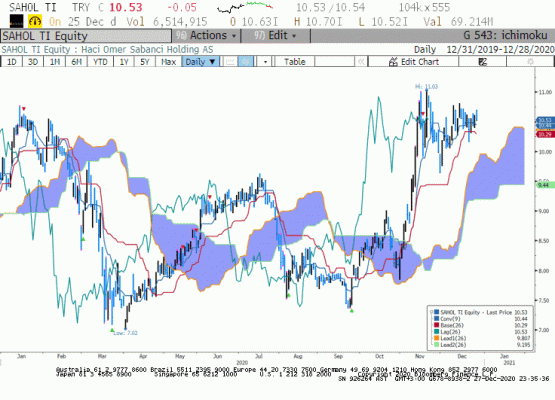Select the 5Y time range tab
Image resolution: width=555 pixels, height=400 pixels.
point(145,62)
